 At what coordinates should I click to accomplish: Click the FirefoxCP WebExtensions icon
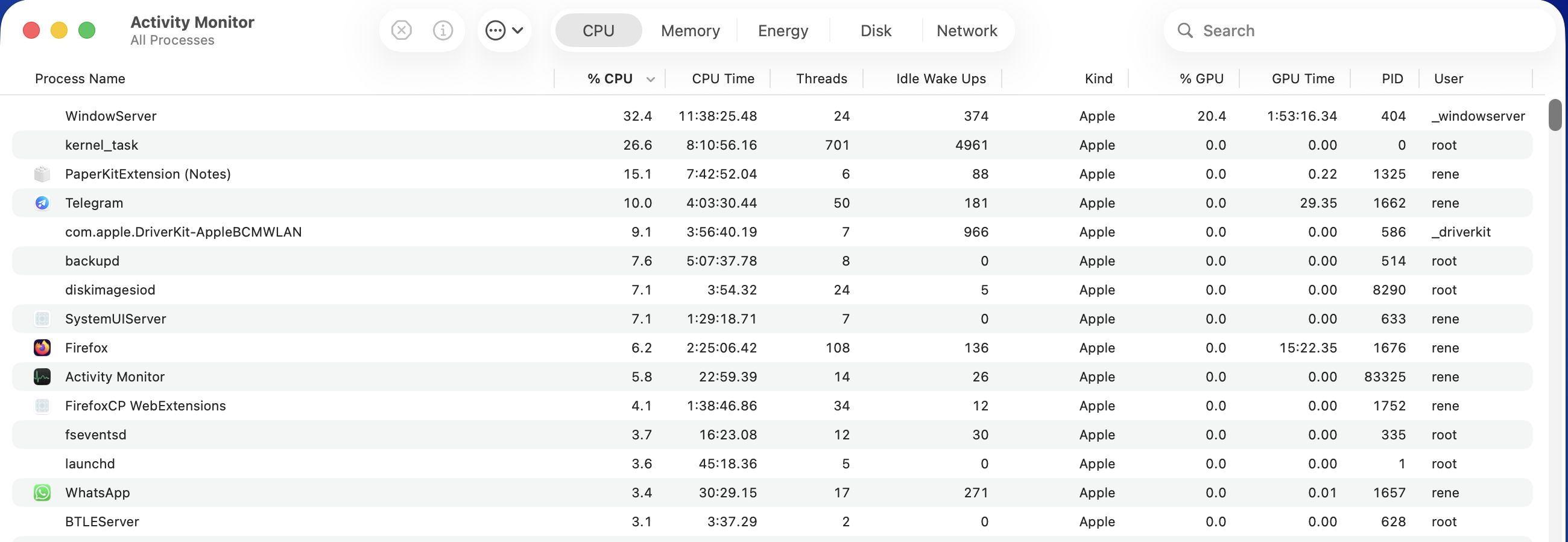click(42, 406)
